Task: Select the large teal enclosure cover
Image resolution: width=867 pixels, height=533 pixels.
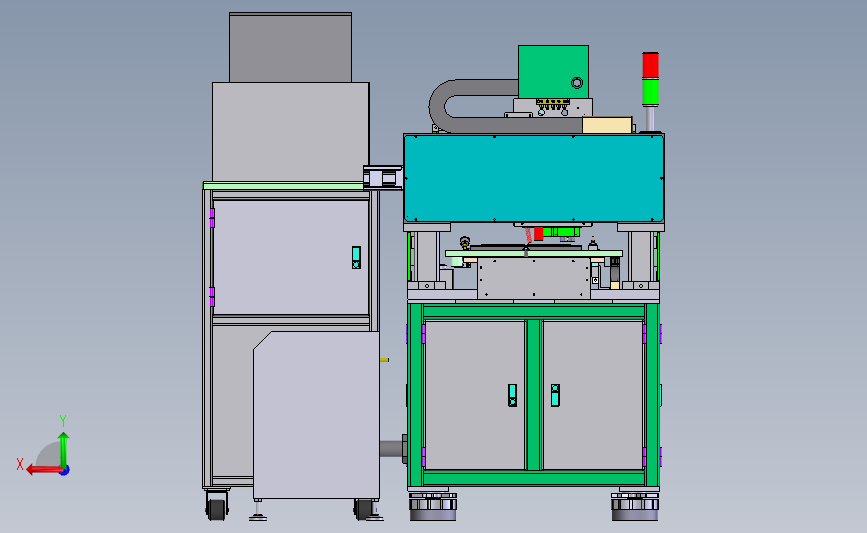Action: (x=534, y=178)
